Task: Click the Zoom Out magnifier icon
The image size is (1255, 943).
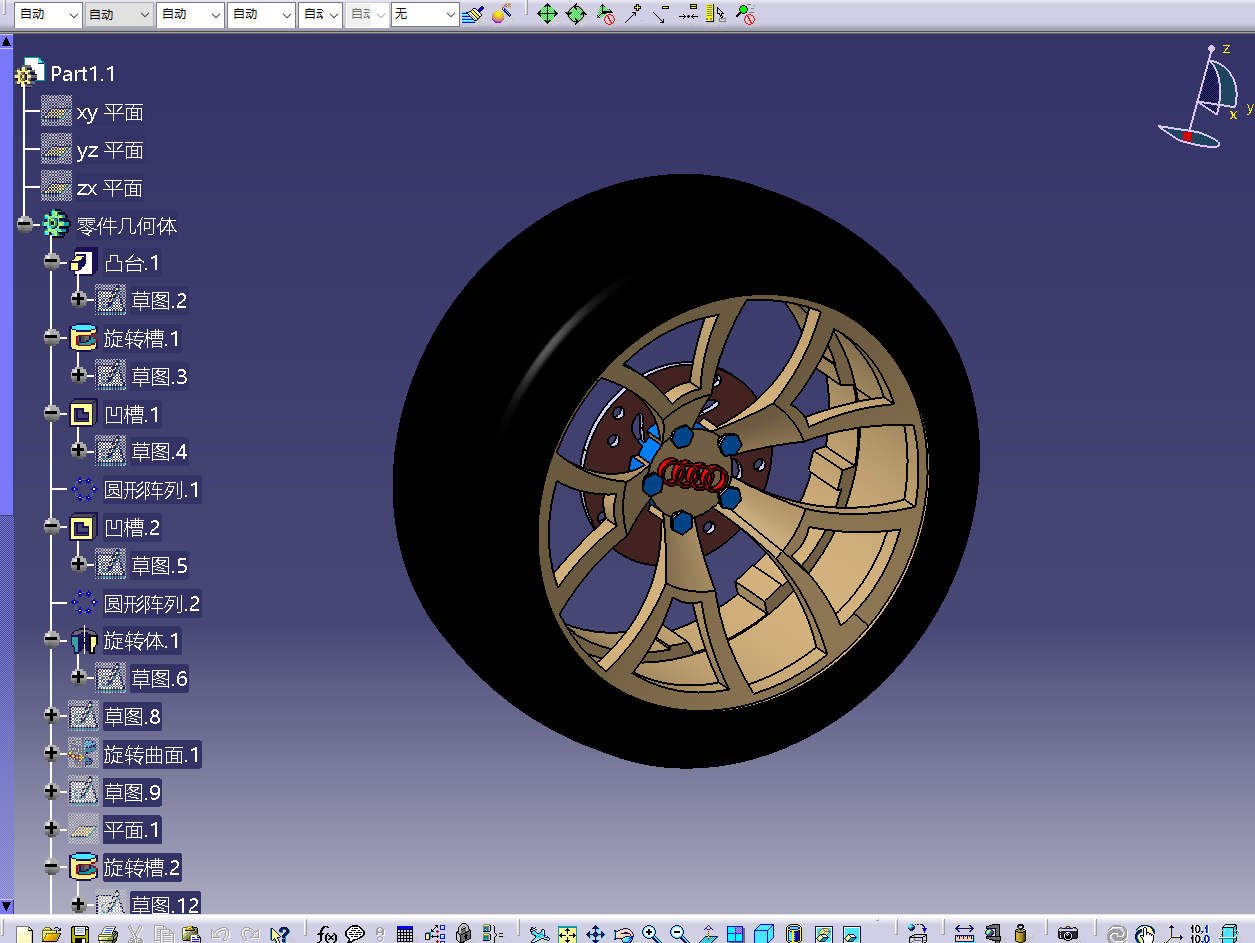Action: 680,934
